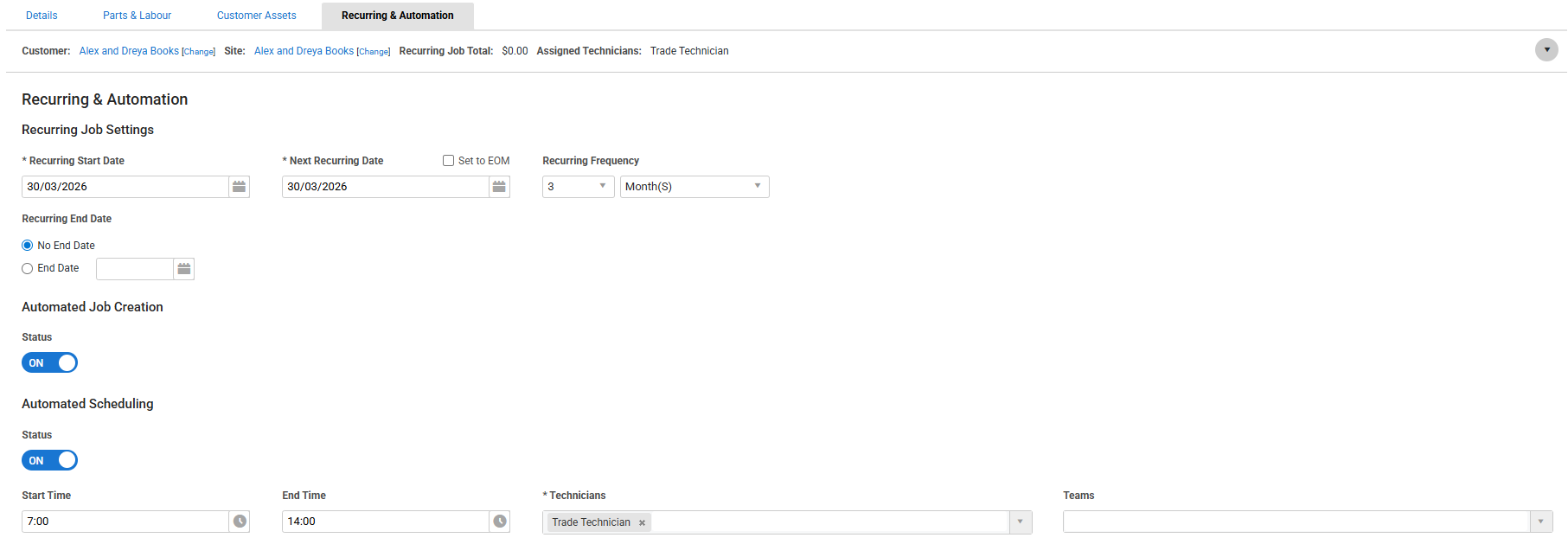Open the frequency number dropdown showing 3
This screenshot has height=557, width=1568.
(x=578, y=187)
